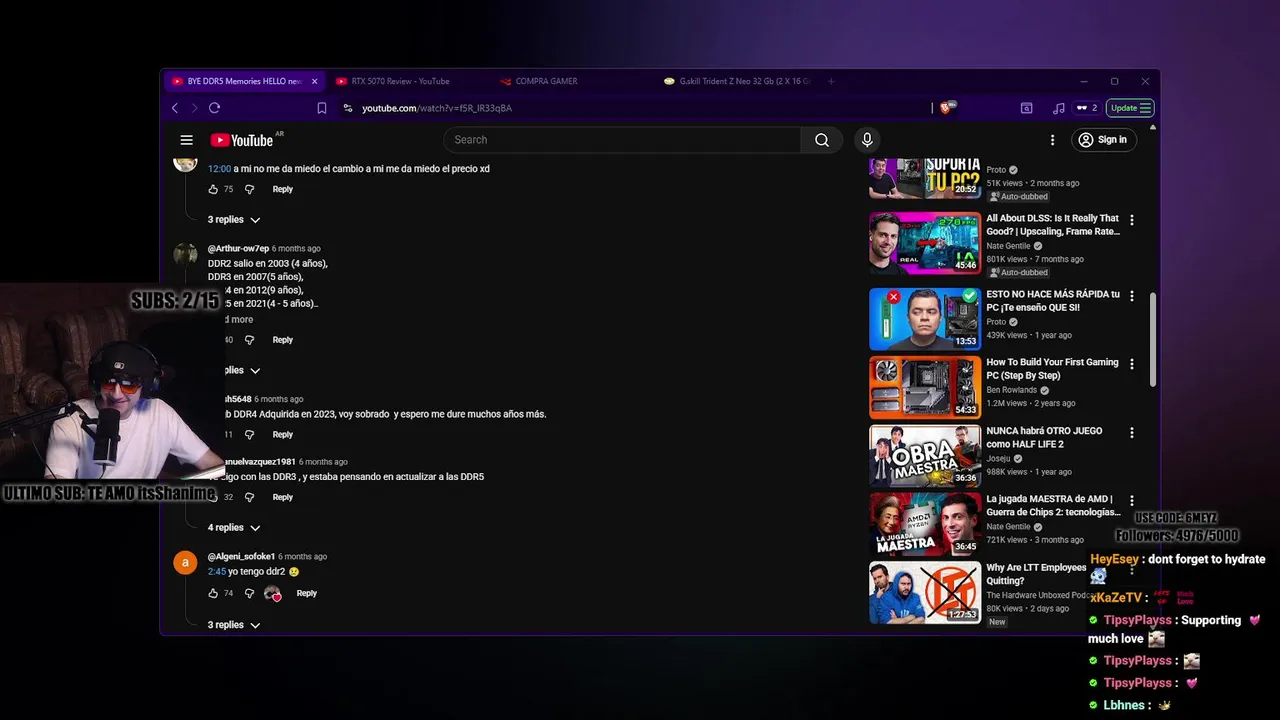Open options for 'La jugada MAESTRA de AMD'
1280x720 pixels.
1132,500
